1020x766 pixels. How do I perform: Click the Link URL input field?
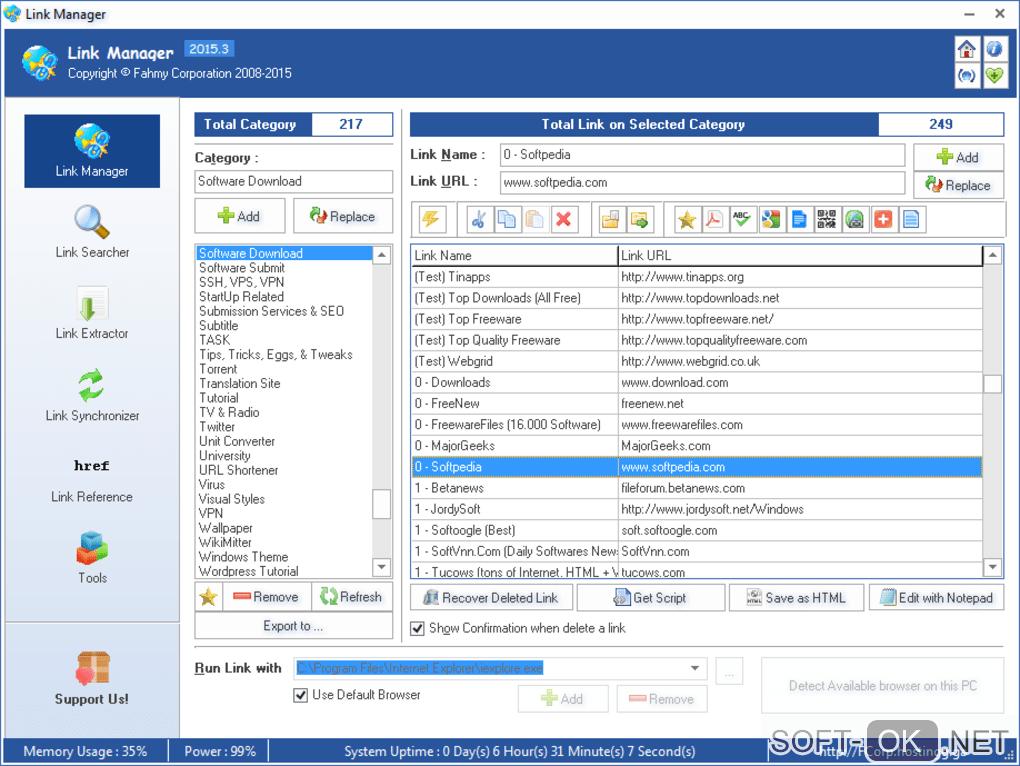(x=702, y=183)
